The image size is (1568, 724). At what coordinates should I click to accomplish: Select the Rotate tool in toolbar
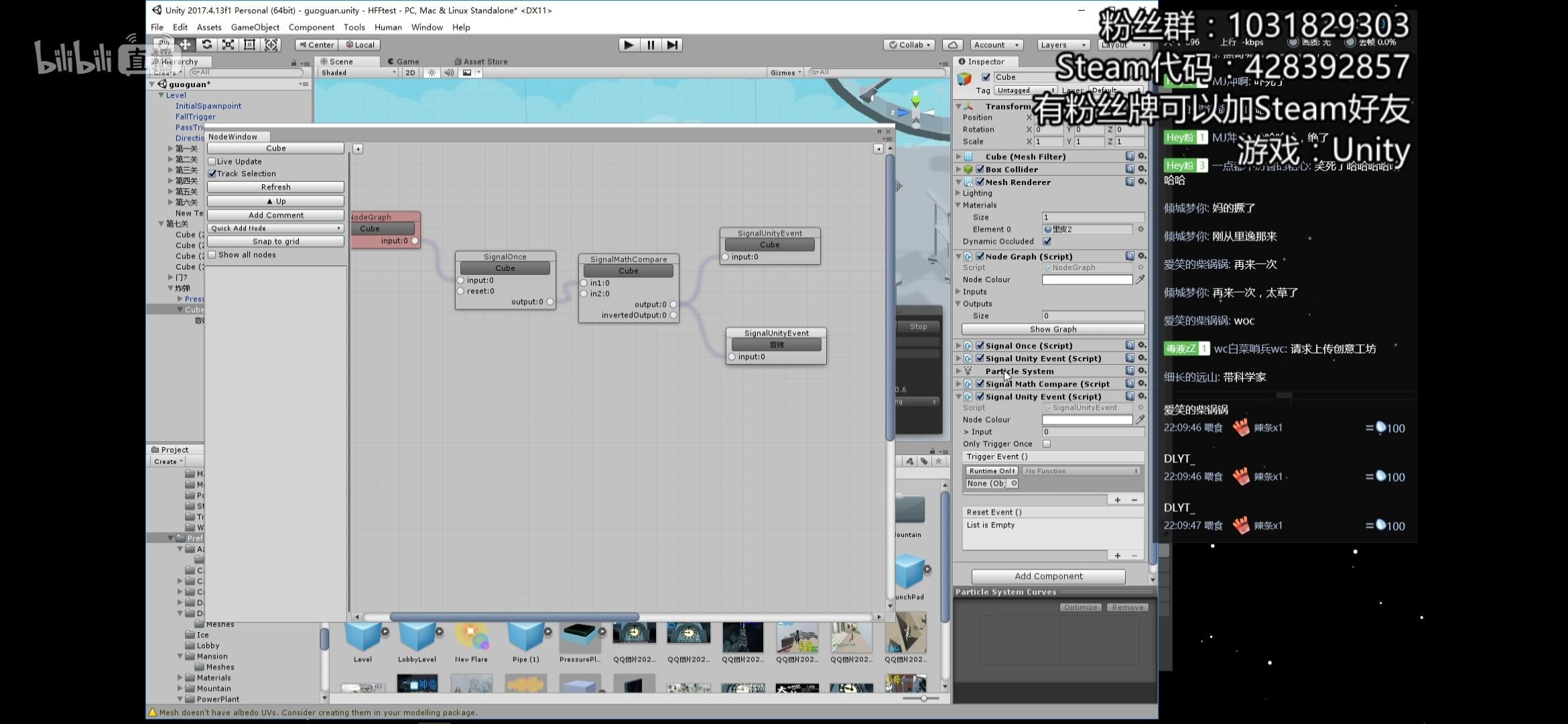[207, 45]
